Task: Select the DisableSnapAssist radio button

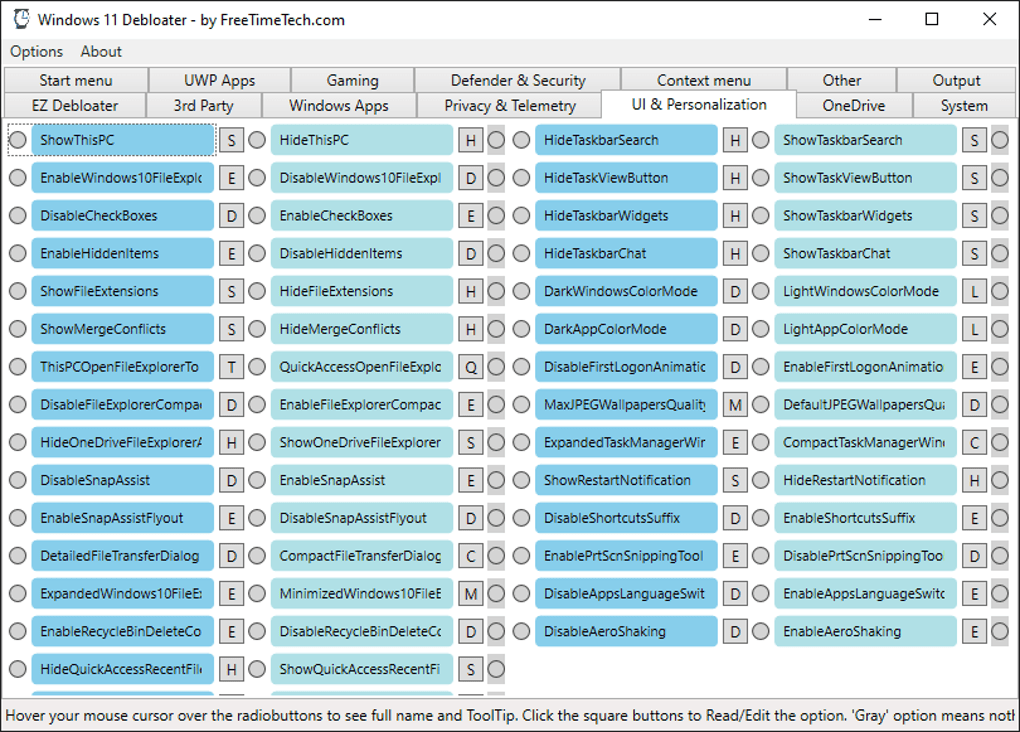Action: coord(18,480)
